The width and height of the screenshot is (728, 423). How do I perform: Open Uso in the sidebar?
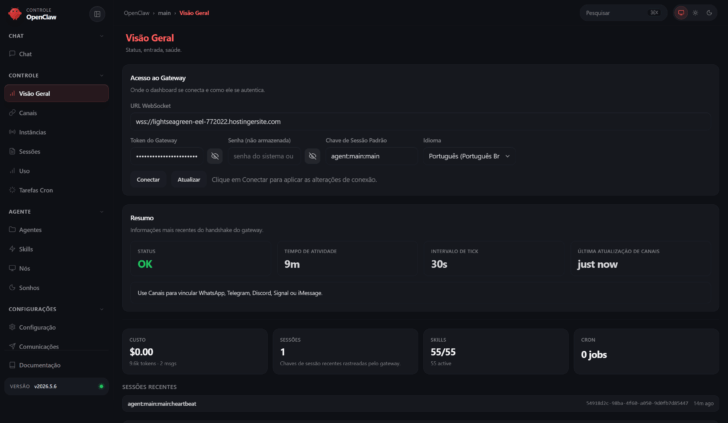click(x=56, y=171)
